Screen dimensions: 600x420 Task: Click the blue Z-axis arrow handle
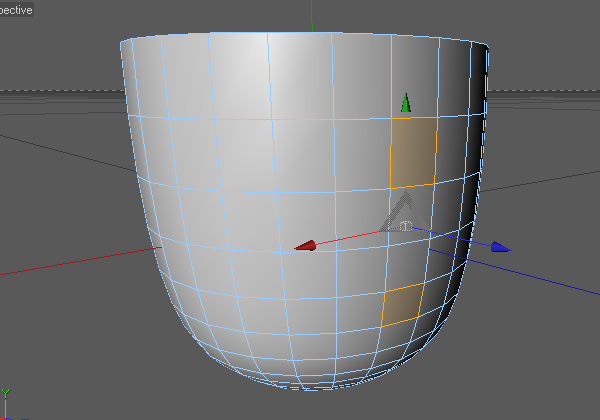click(x=501, y=247)
